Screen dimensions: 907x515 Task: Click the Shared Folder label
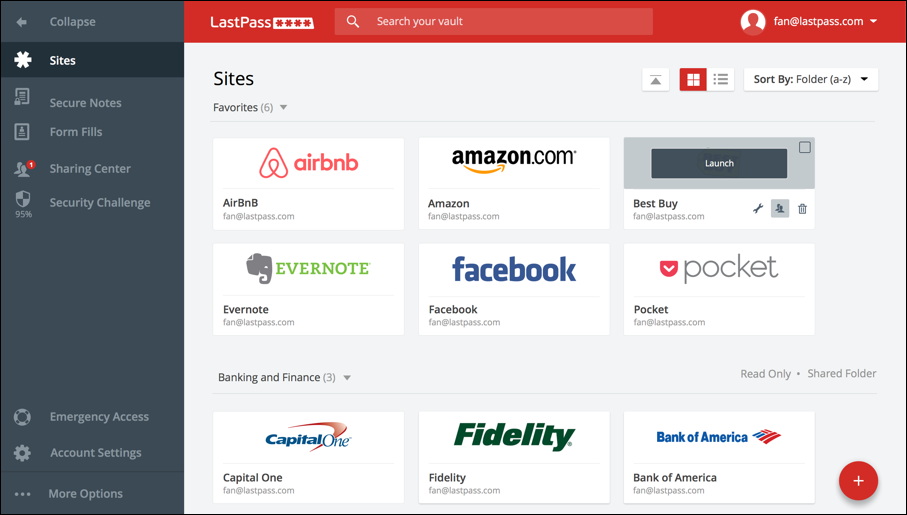coord(842,374)
